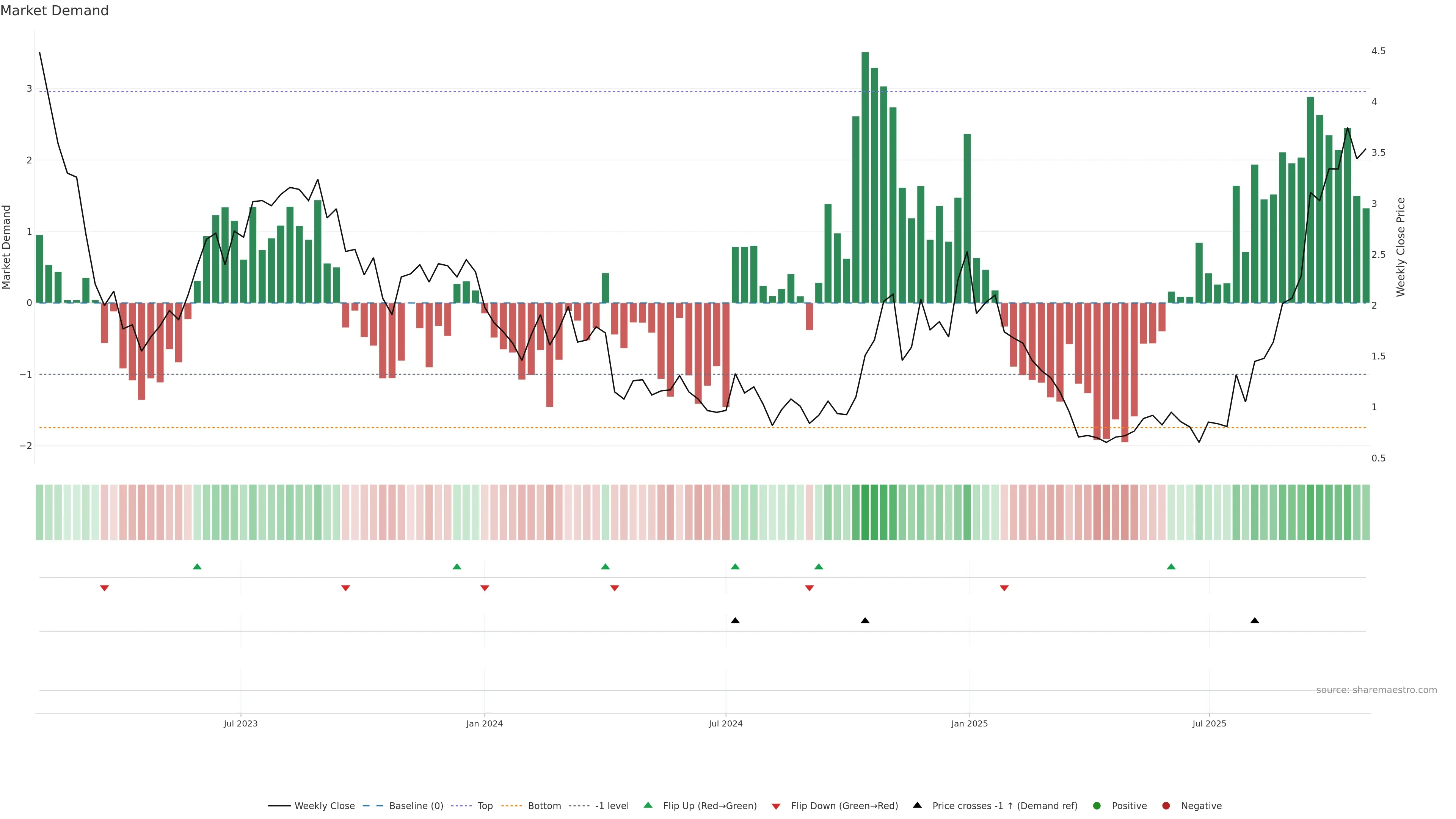Click the Jan 2024 x-axis label
The image size is (1456, 819).
point(485,723)
